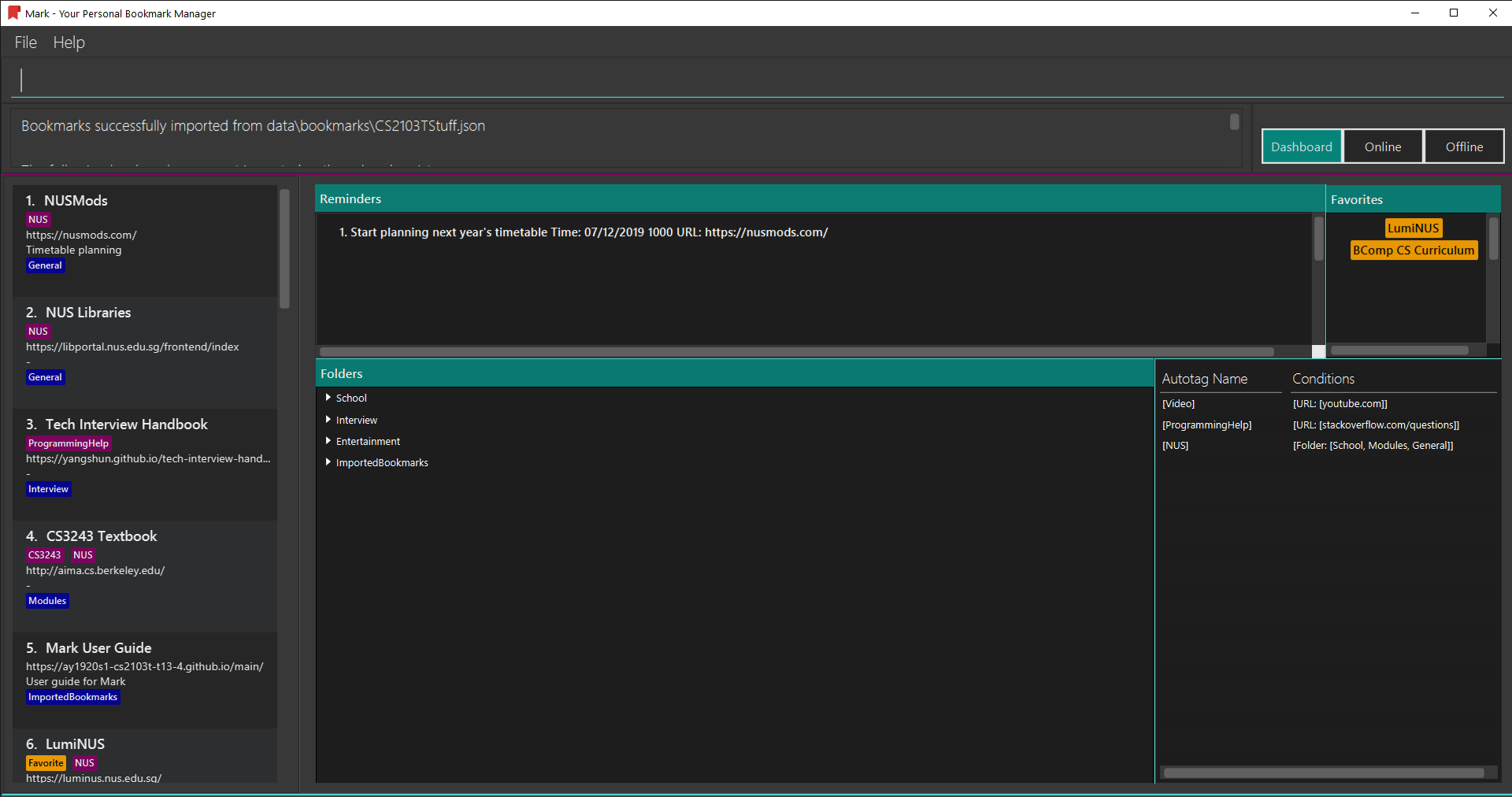Select the reminder 'Start planning next year's timetable'

point(584,232)
